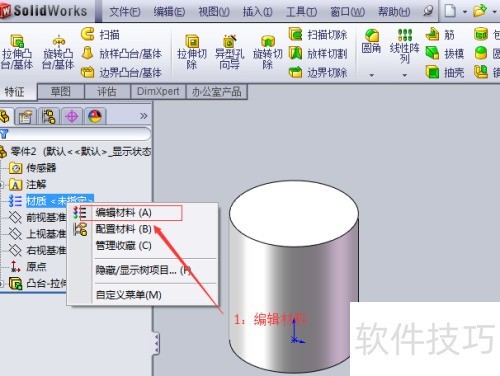Select the 旋转切除 revolved cut tool

click(x=267, y=52)
